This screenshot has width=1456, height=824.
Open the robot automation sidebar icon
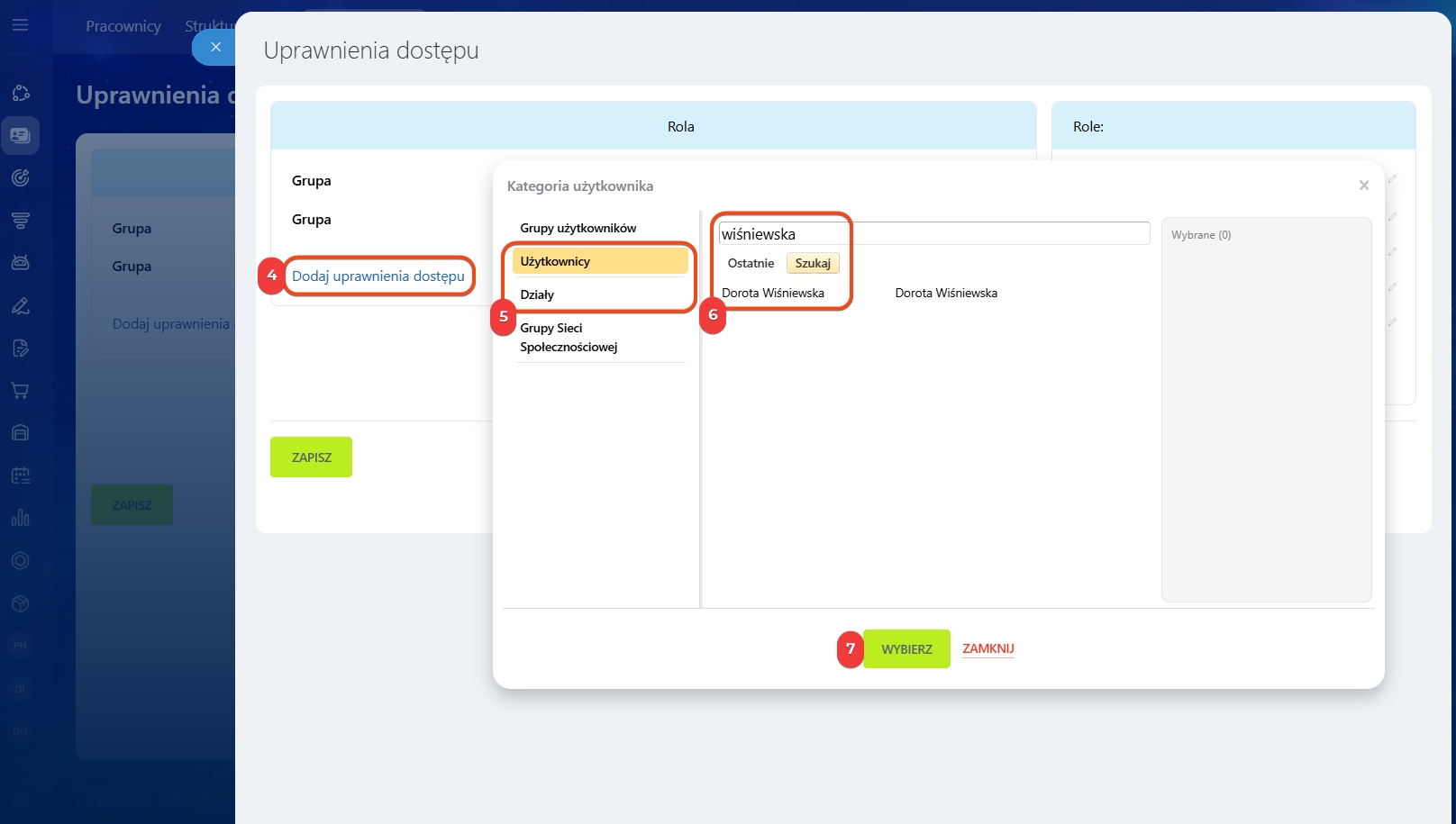(20, 262)
